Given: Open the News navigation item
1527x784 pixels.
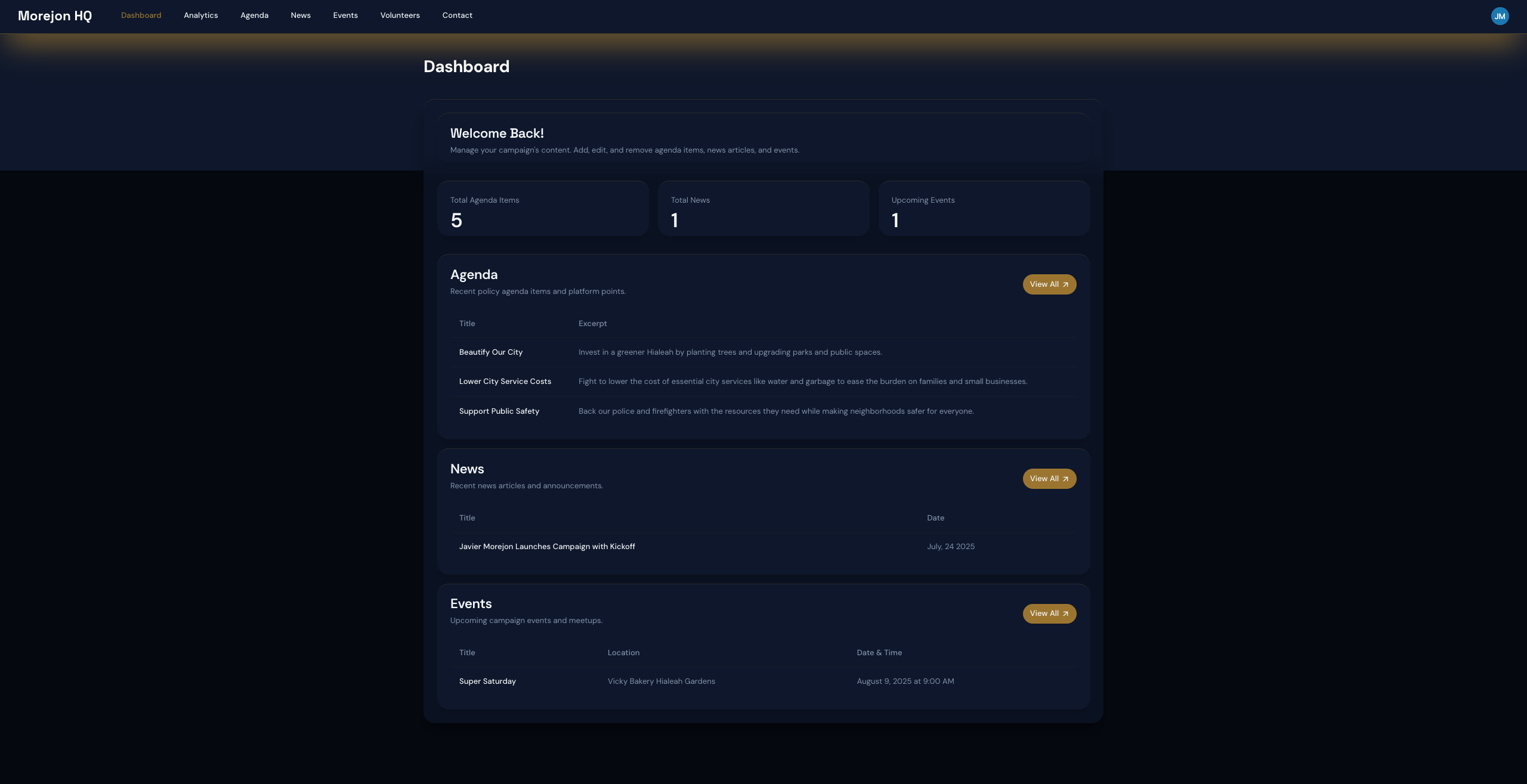Looking at the screenshot, I should [x=301, y=16].
